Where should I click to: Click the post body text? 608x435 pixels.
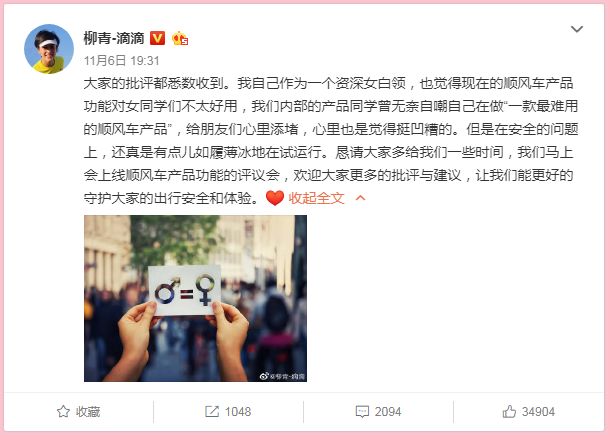(x=331, y=140)
